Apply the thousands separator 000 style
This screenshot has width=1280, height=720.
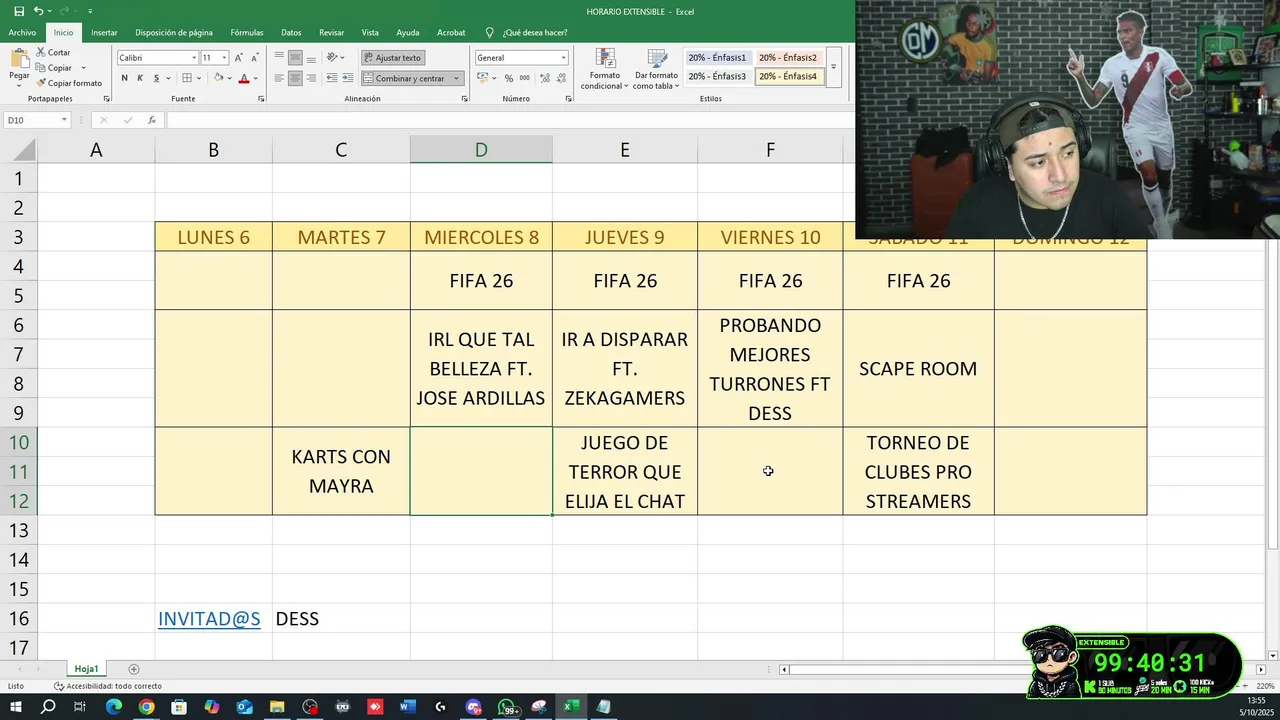click(x=524, y=78)
